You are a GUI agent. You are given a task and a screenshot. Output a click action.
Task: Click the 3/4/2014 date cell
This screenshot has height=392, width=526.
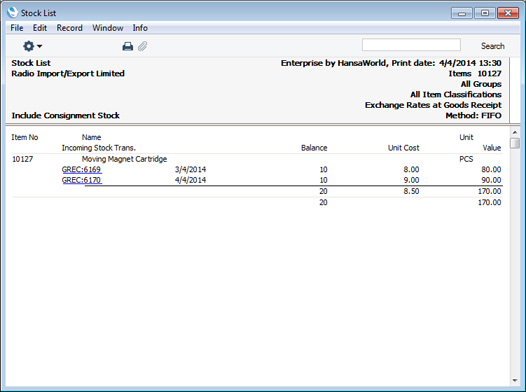[190, 170]
